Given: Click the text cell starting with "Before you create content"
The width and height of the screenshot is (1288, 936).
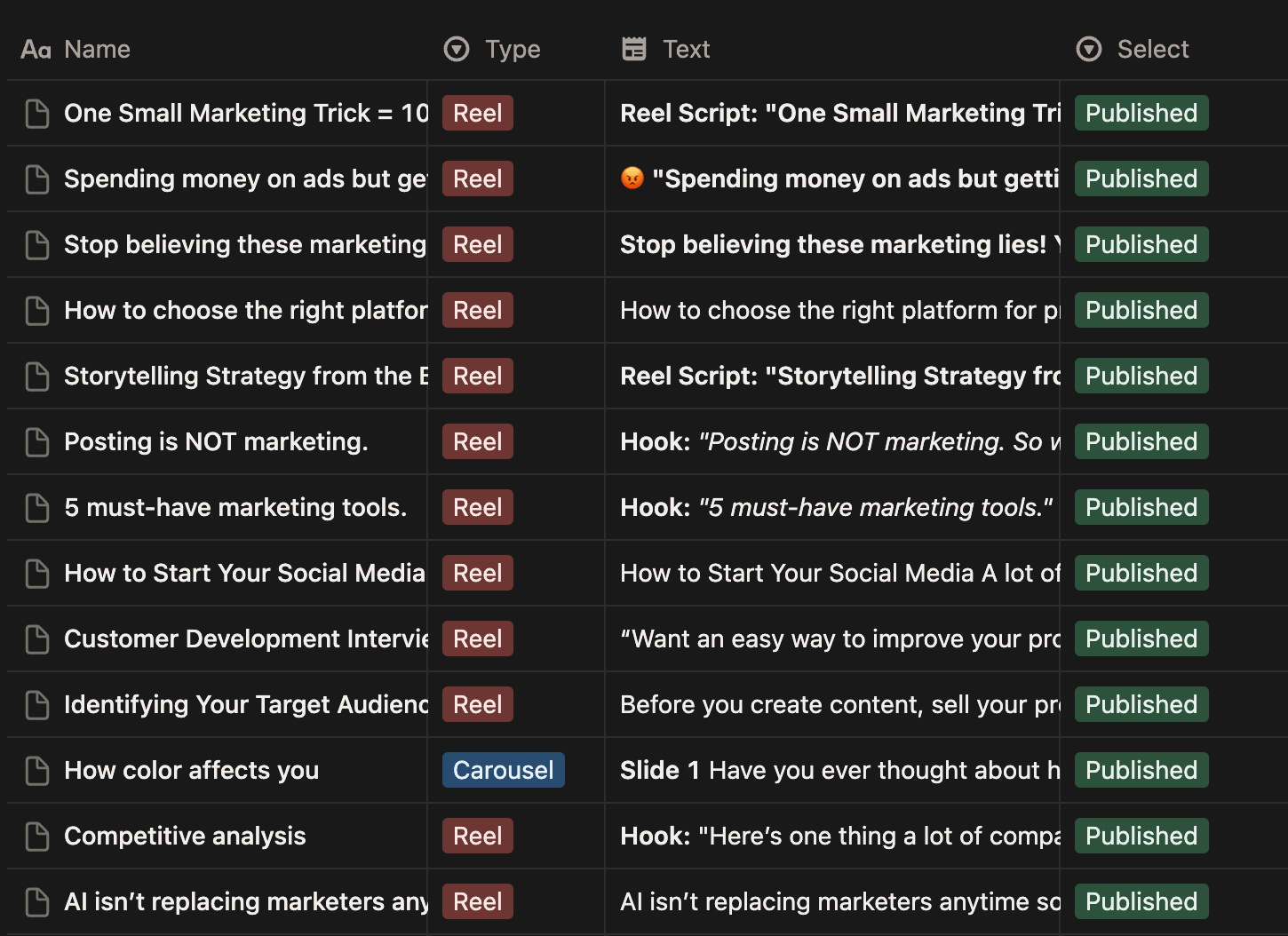Looking at the screenshot, I should [835, 704].
